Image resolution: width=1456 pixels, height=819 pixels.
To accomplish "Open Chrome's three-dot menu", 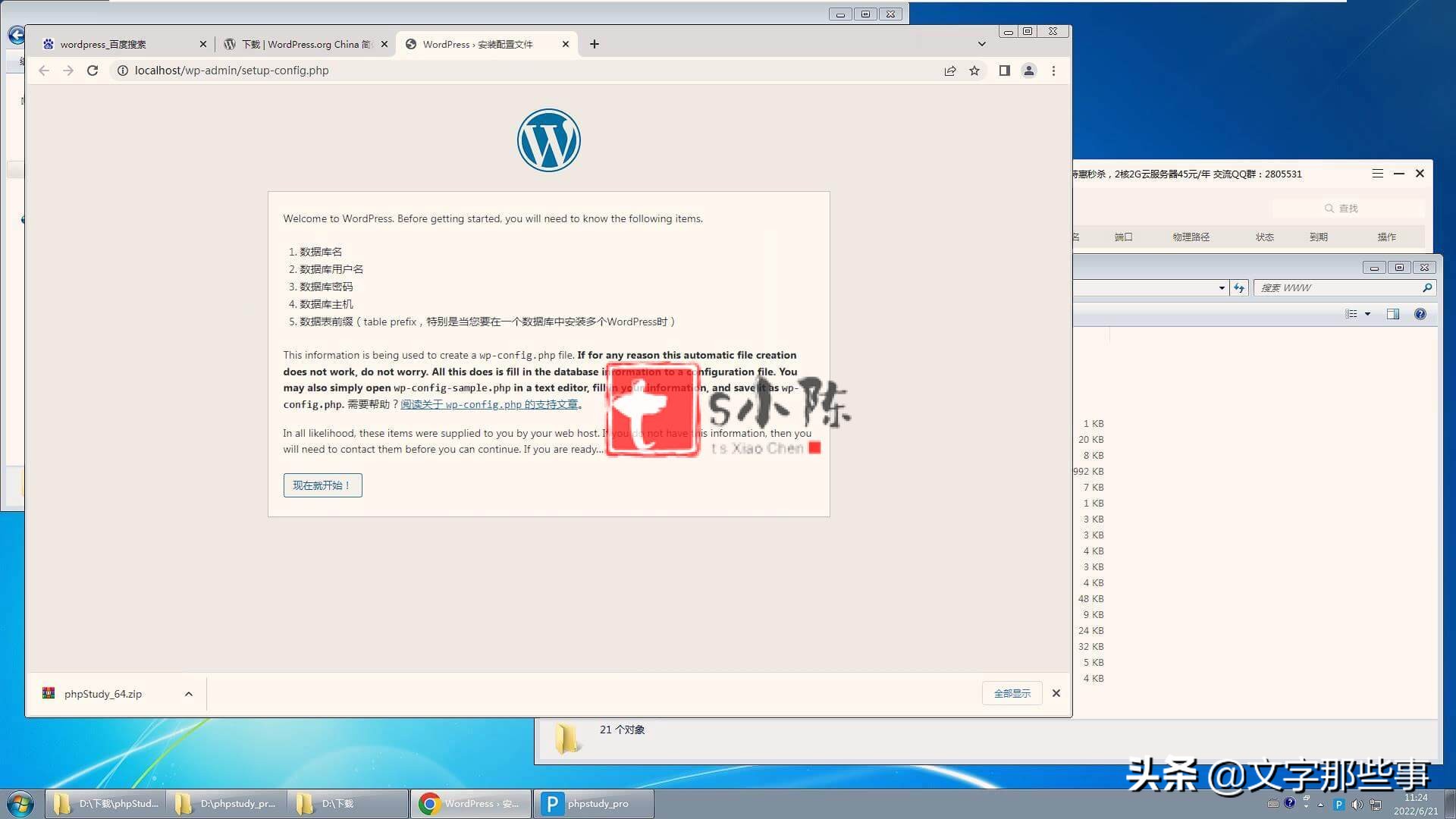I will (x=1053, y=71).
